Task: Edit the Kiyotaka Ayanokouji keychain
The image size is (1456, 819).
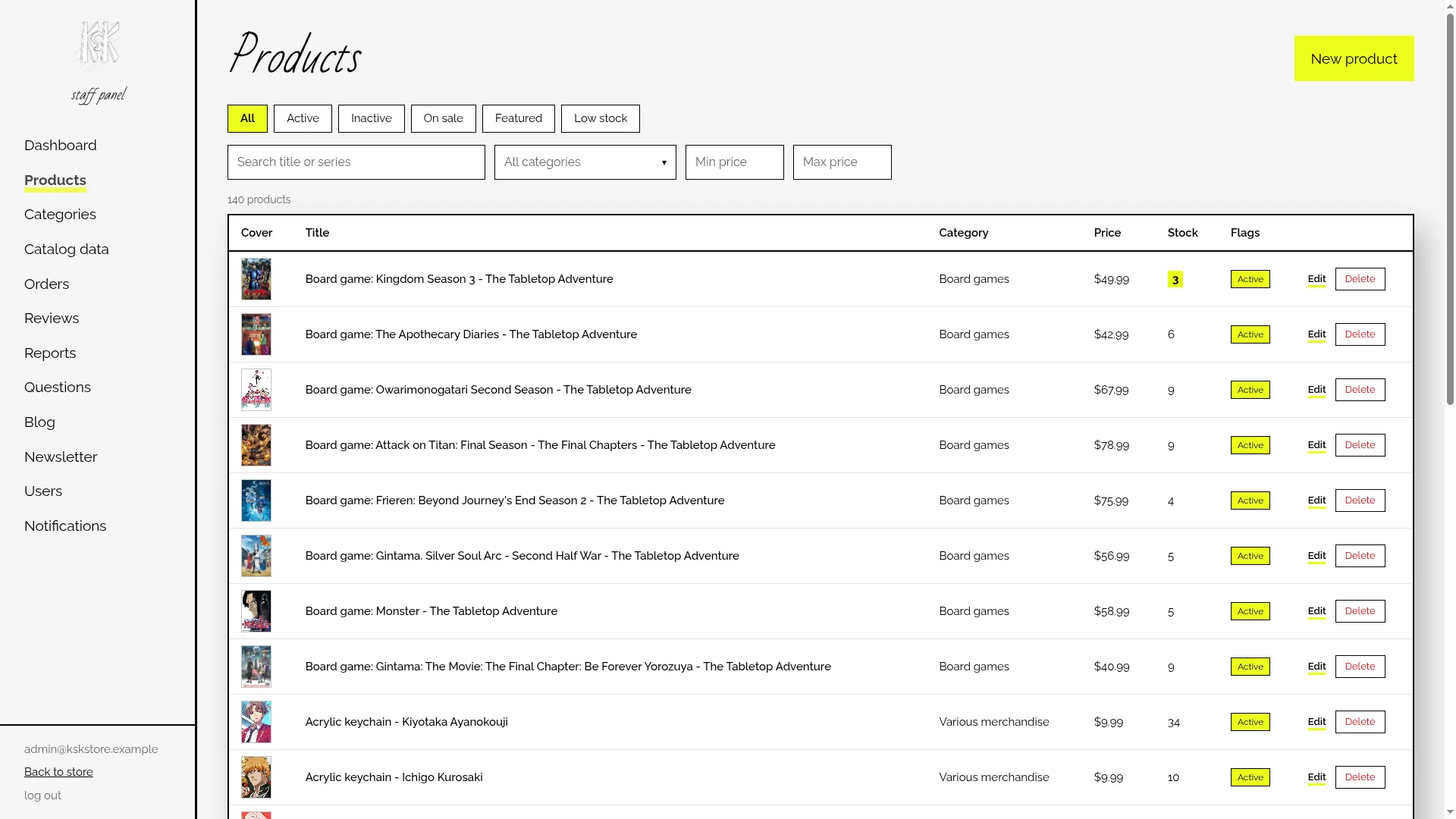Action: click(x=1316, y=722)
